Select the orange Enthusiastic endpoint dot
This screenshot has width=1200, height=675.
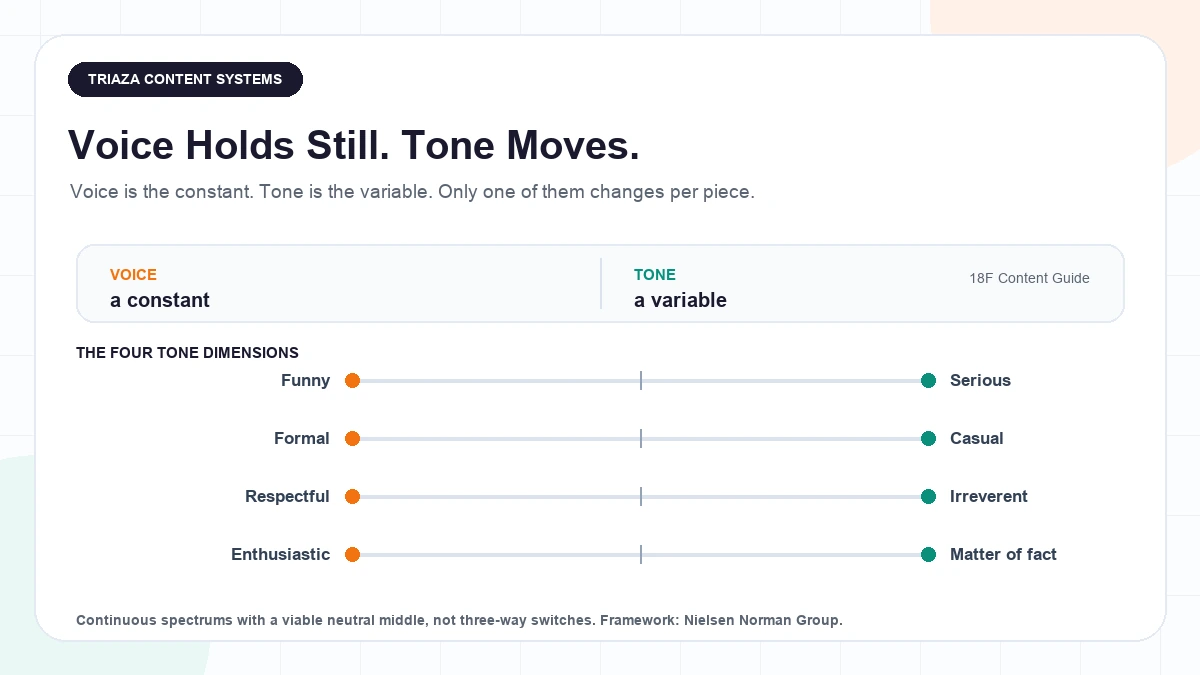pyautogui.click(x=352, y=554)
